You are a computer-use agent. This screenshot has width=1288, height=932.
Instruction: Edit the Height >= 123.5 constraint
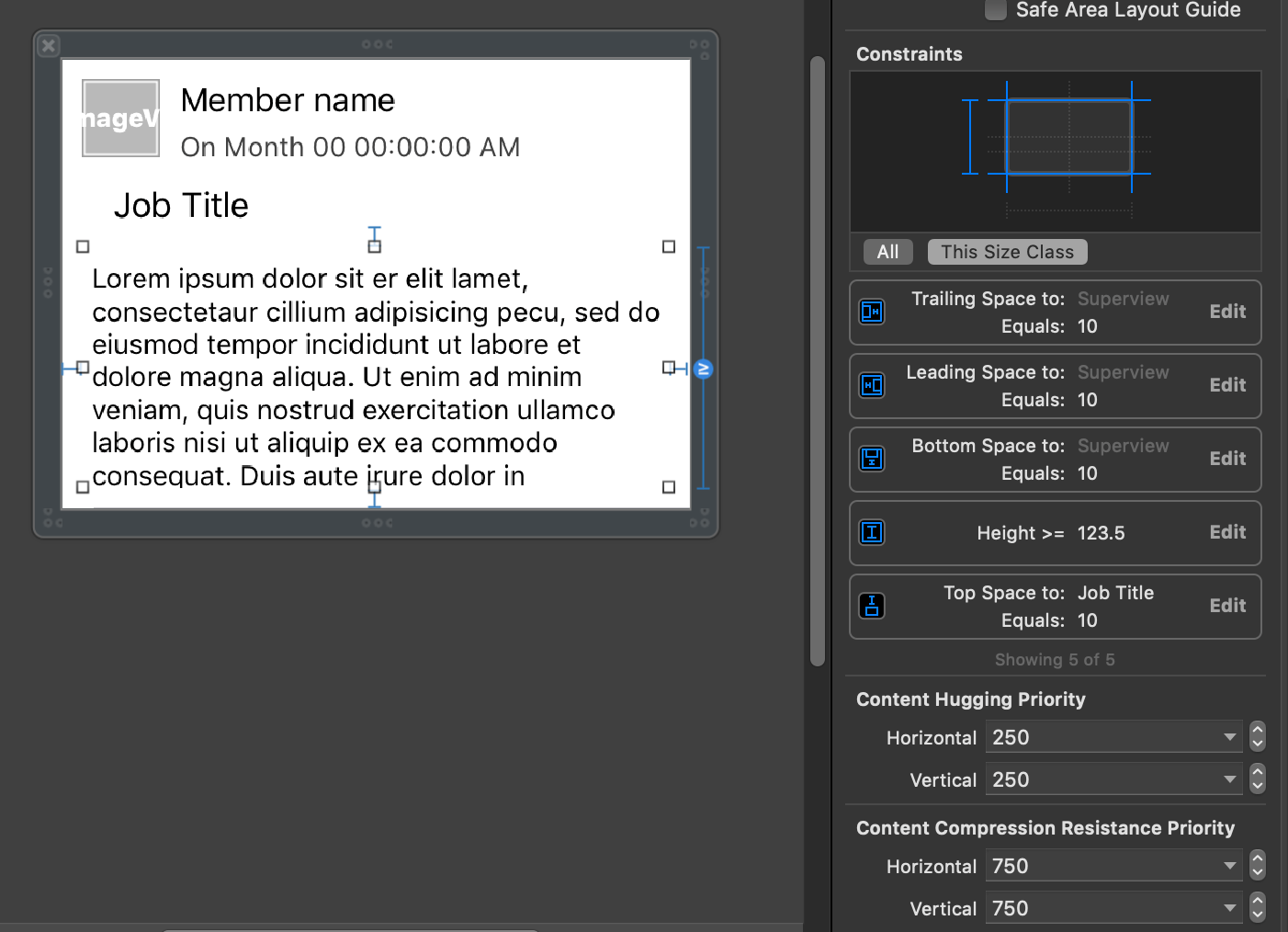[1227, 531]
